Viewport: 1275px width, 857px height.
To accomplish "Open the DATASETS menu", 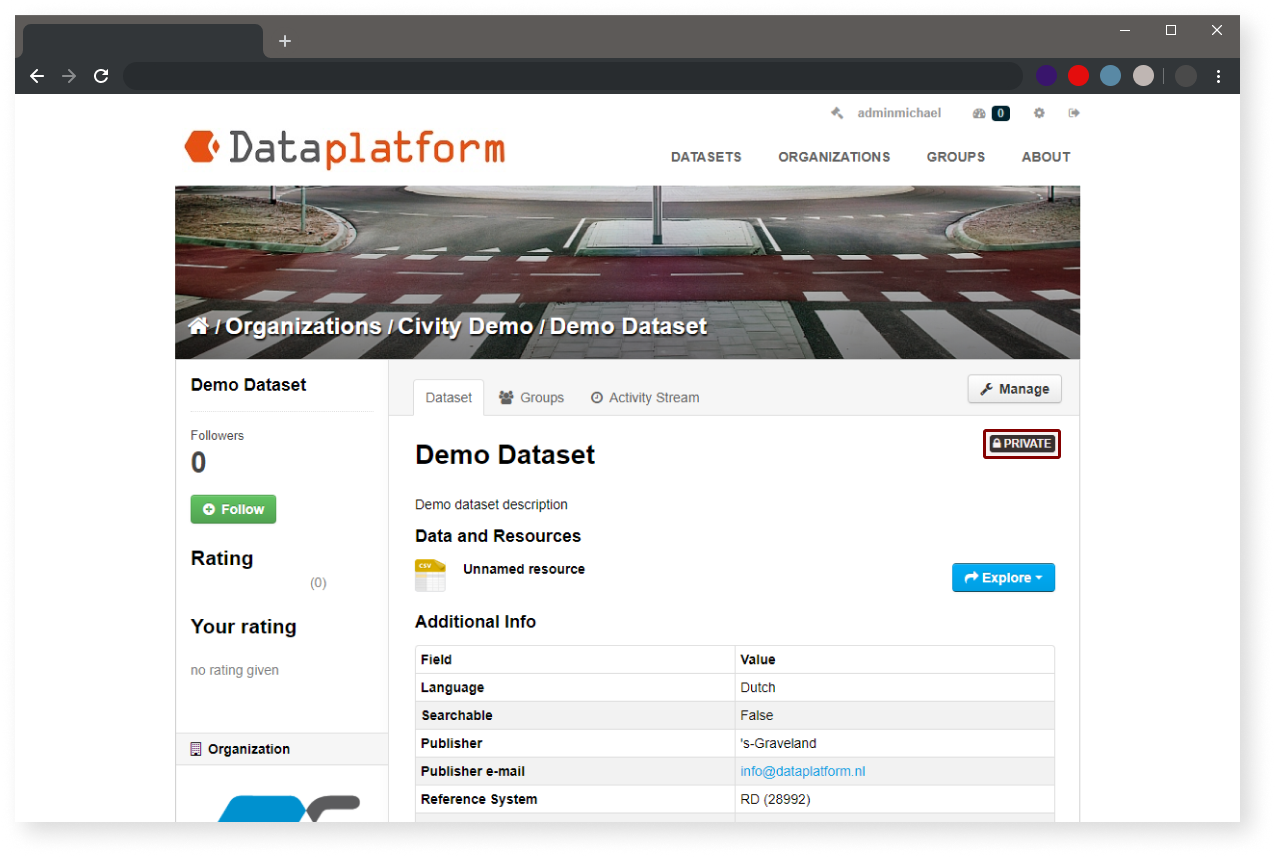I will tap(706, 157).
